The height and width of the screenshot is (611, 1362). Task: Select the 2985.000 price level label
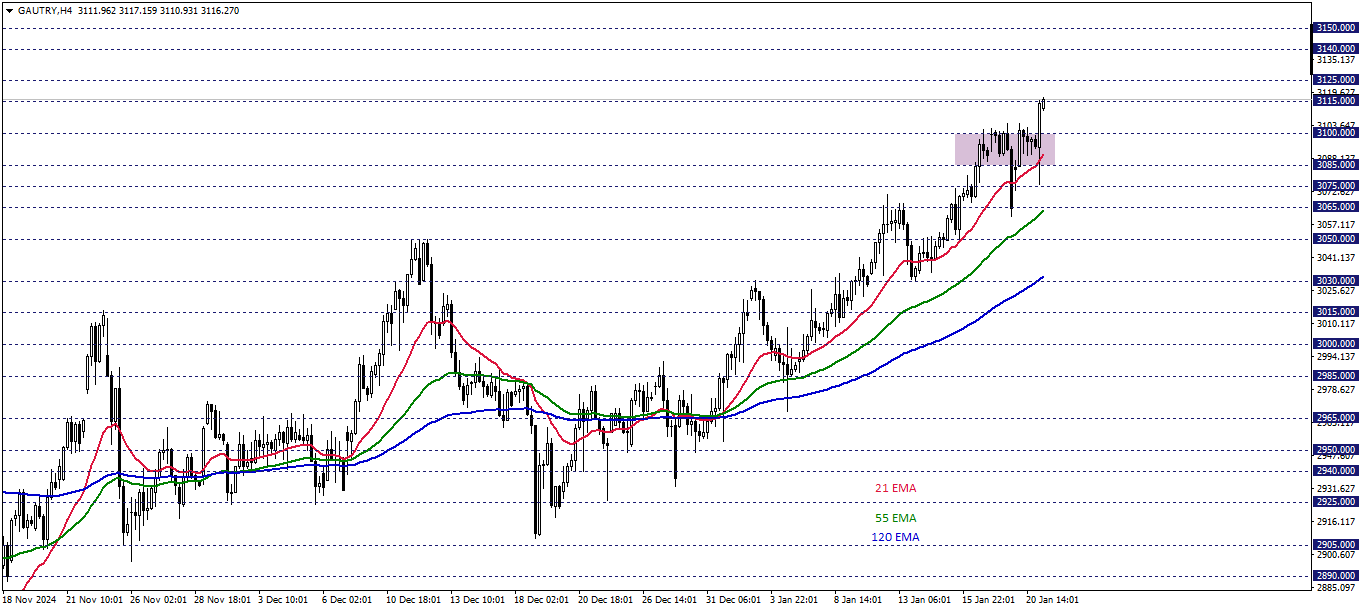tap(1336, 376)
